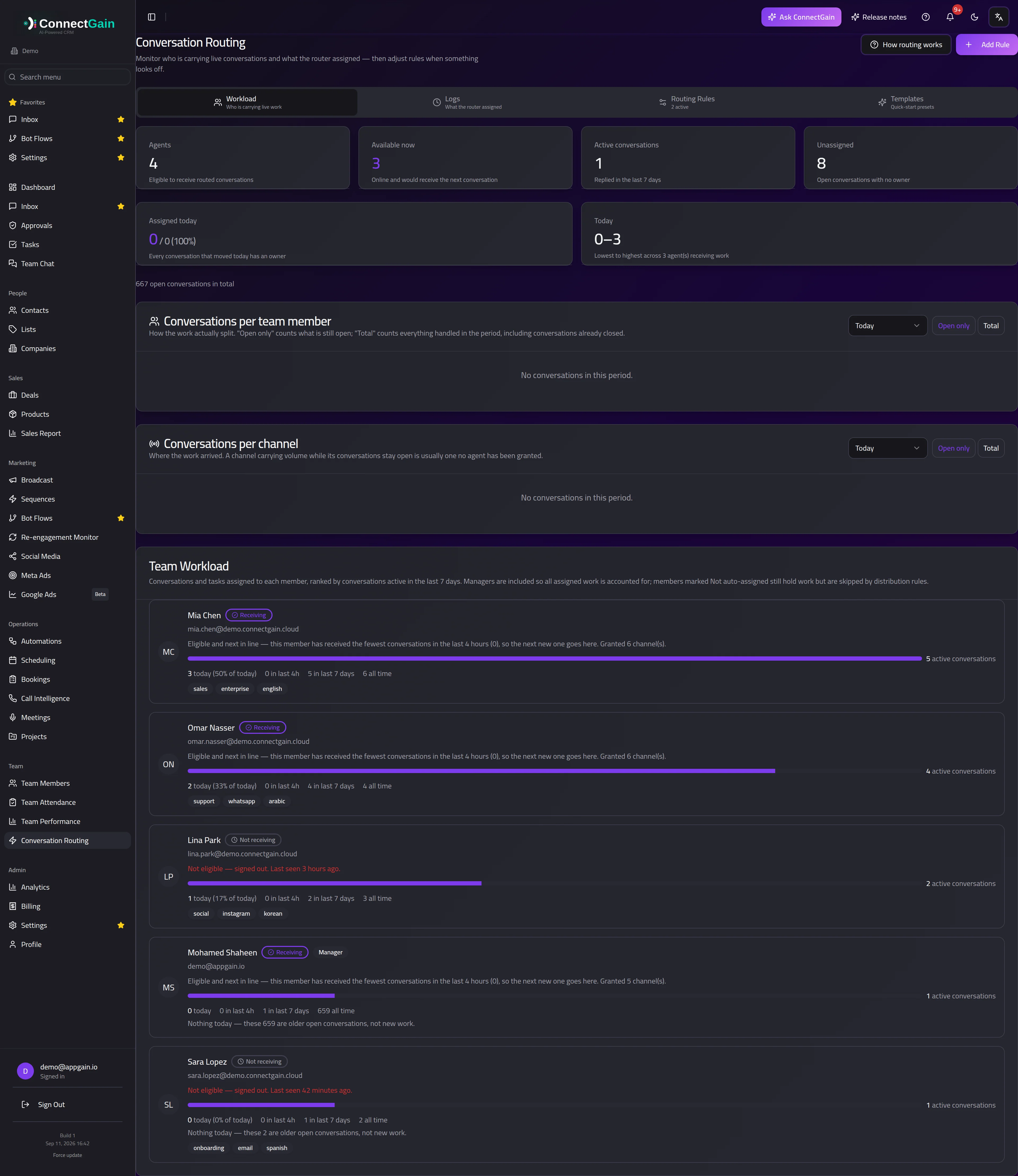1018x1176 pixels.
Task: Open notifications bell icon
Action: coord(950,17)
